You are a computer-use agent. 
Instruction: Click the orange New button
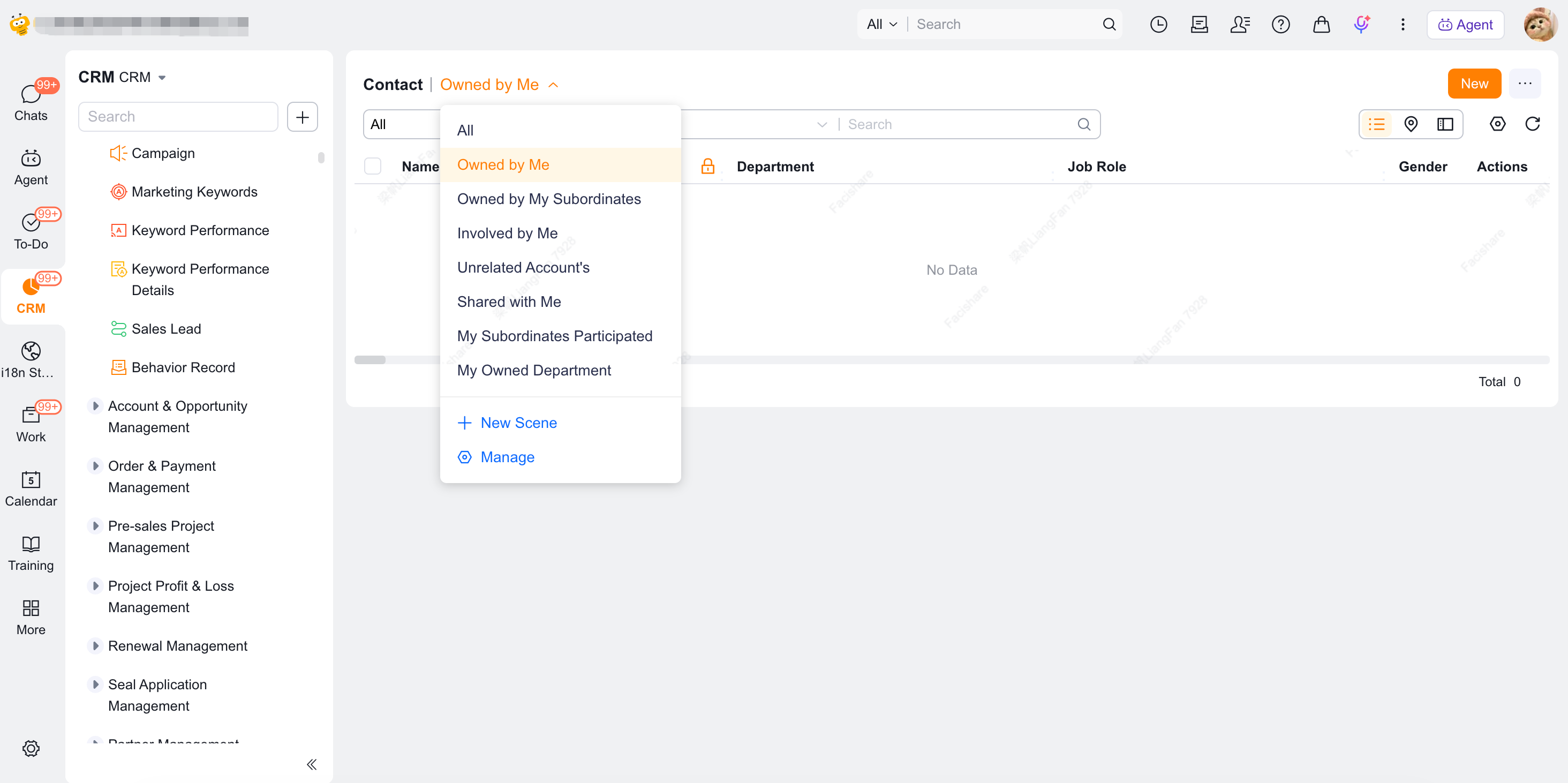tap(1474, 84)
